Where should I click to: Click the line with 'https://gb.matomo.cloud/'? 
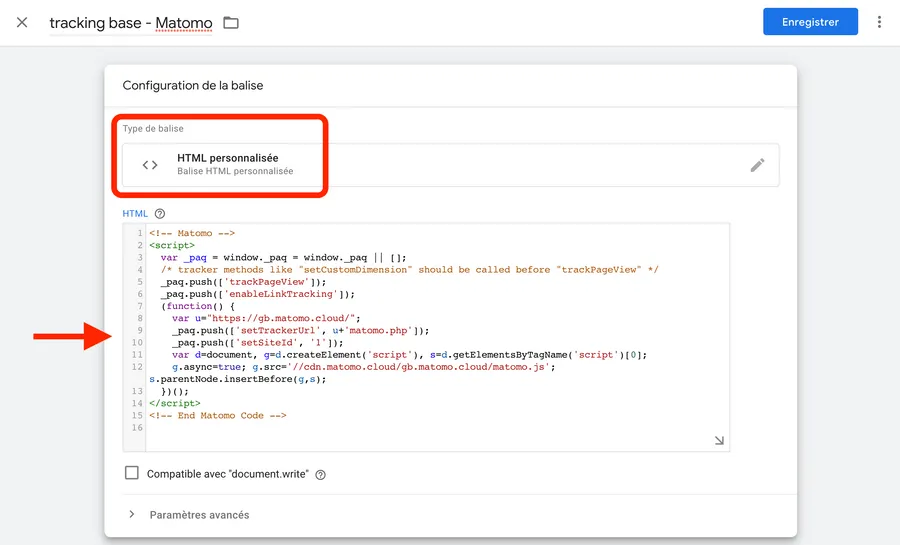[266, 318]
